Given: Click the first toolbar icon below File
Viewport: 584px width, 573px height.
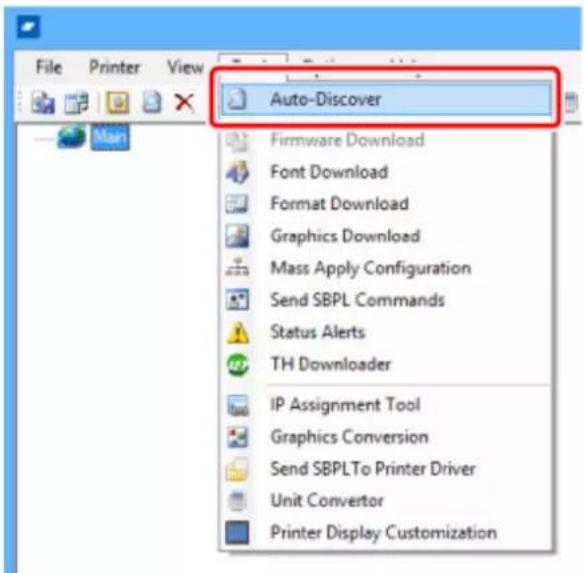Looking at the screenshot, I should (43, 102).
